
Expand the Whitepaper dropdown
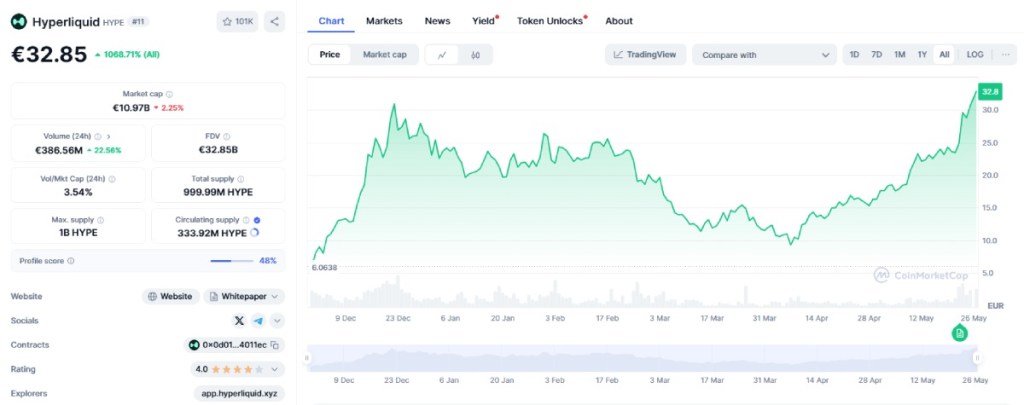[244, 297]
